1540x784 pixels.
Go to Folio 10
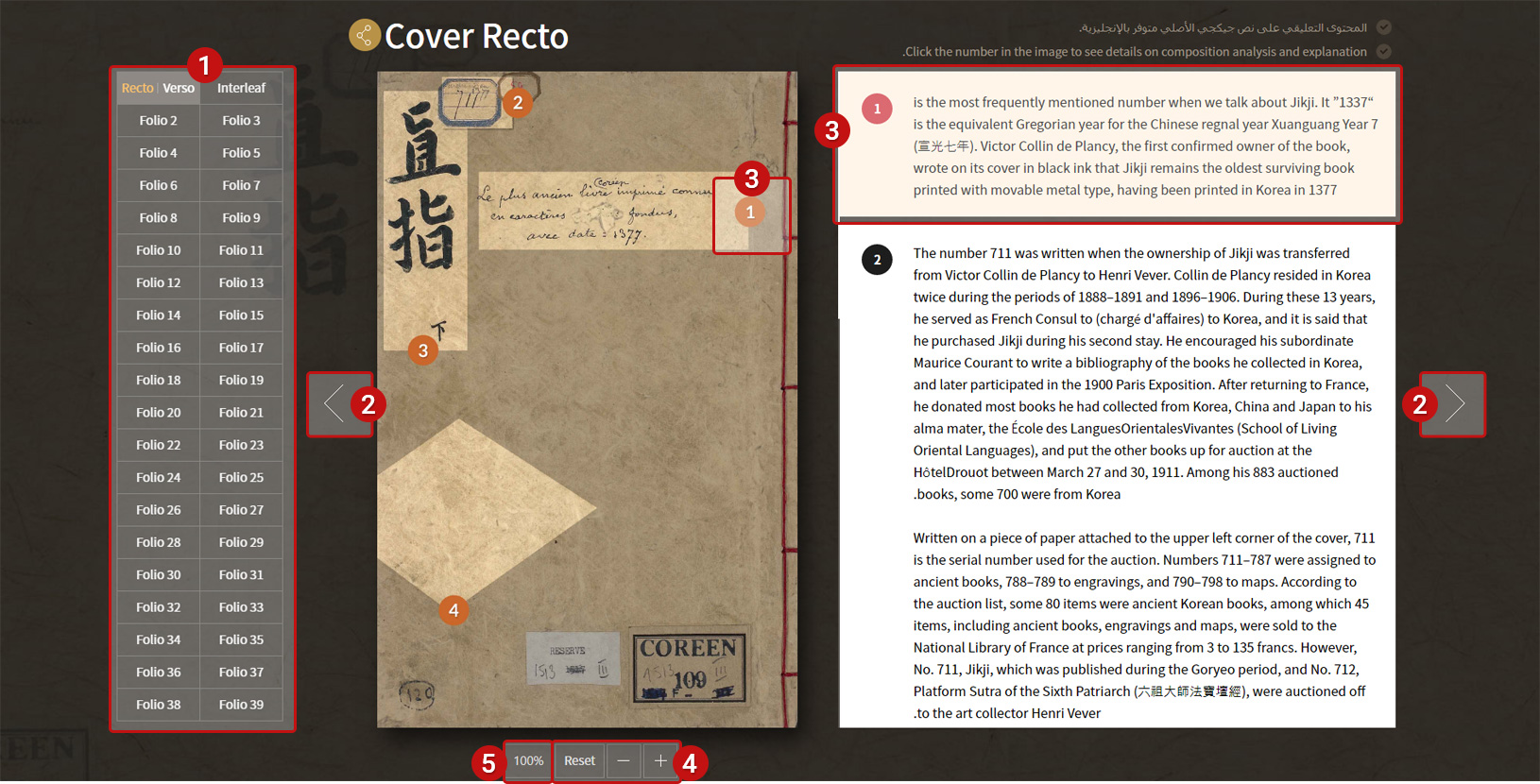(x=159, y=250)
